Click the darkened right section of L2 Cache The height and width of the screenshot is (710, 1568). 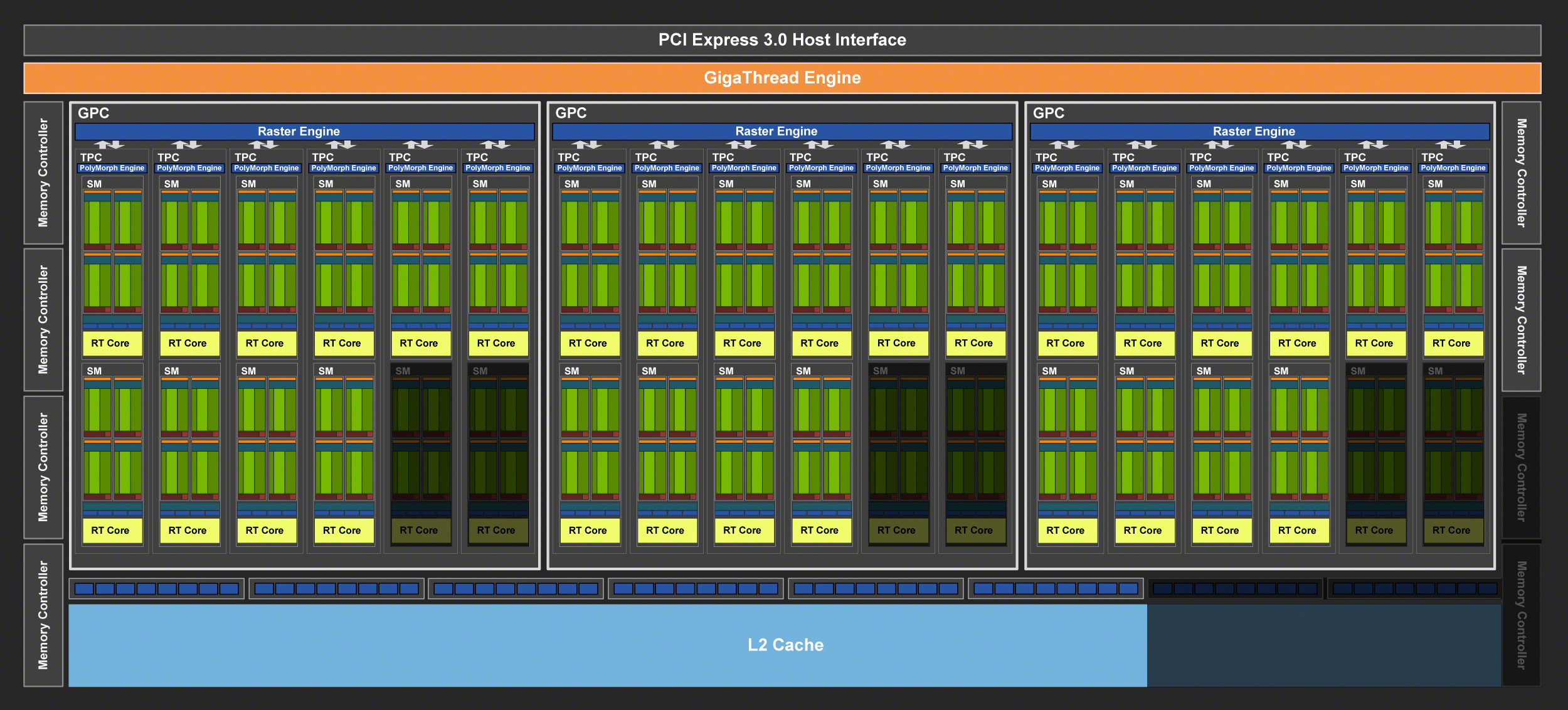point(1323,645)
